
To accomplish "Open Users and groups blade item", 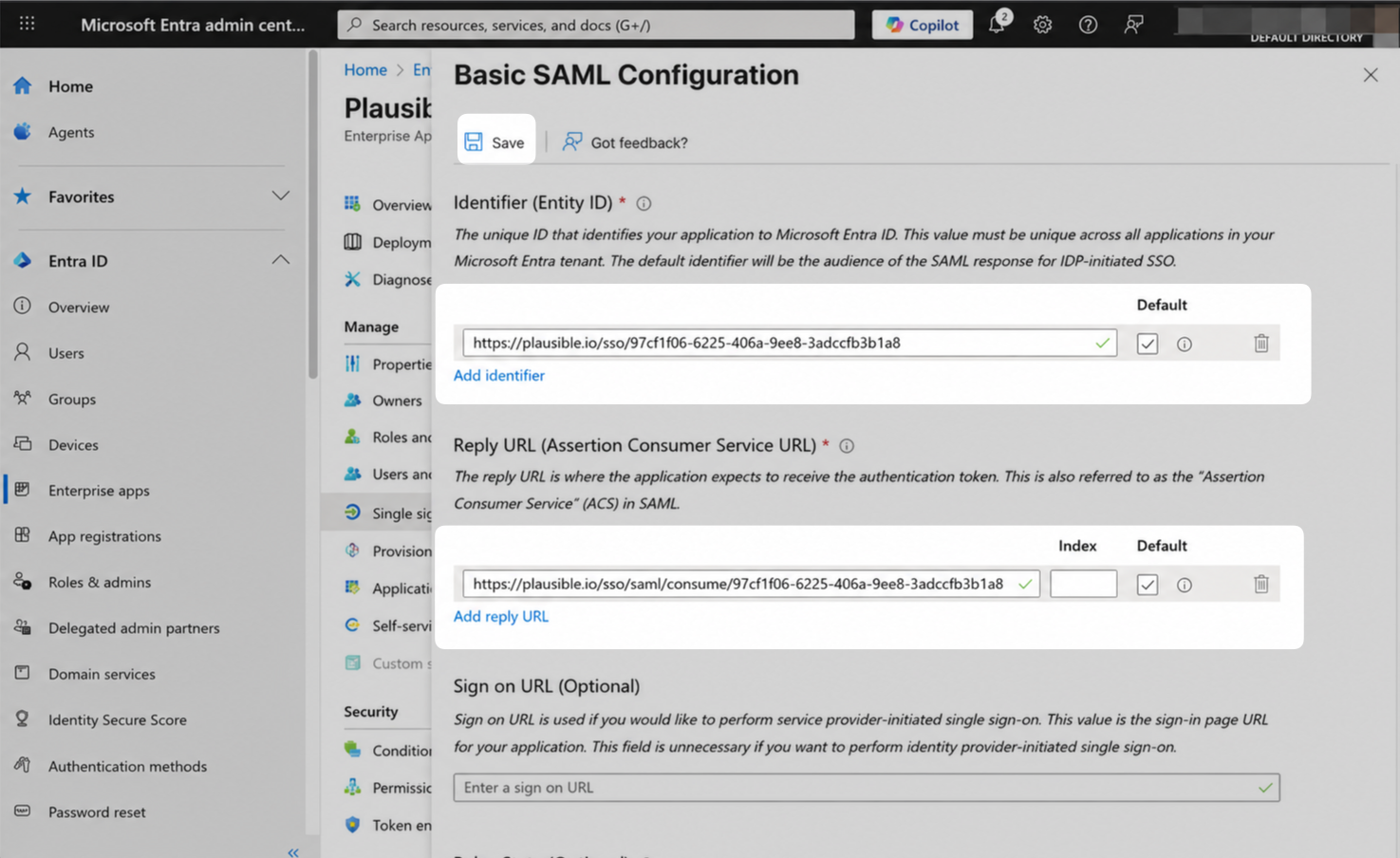I will (x=387, y=474).
